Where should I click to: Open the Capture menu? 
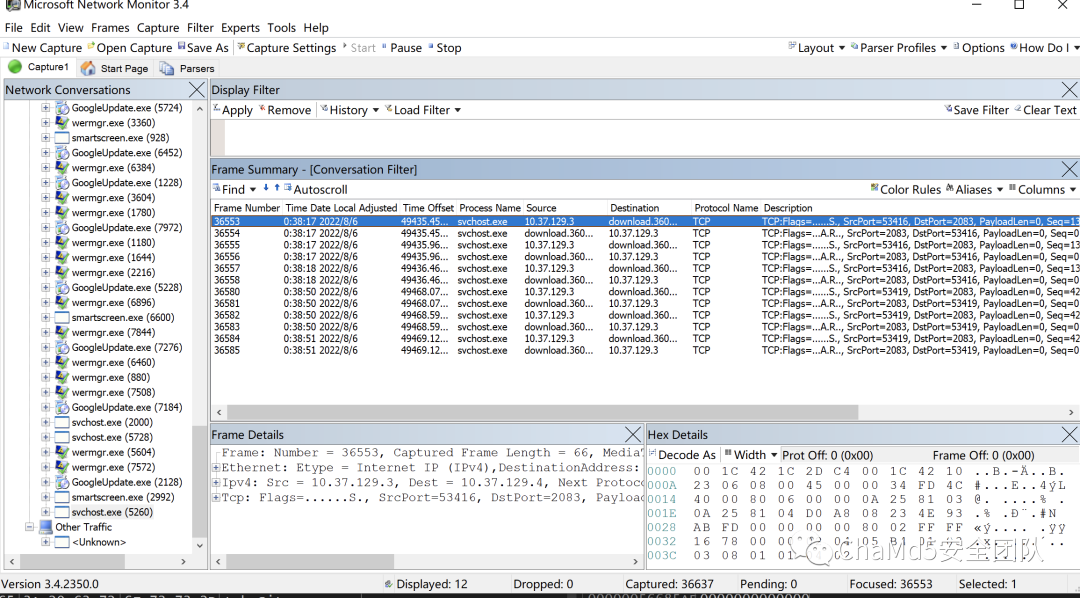158,28
